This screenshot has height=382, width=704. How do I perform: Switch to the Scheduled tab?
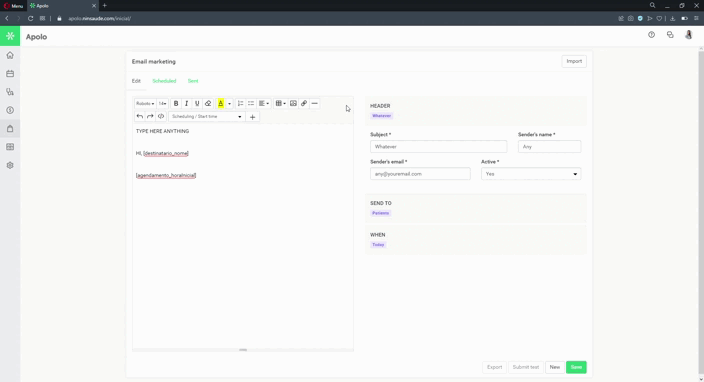(x=164, y=81)
